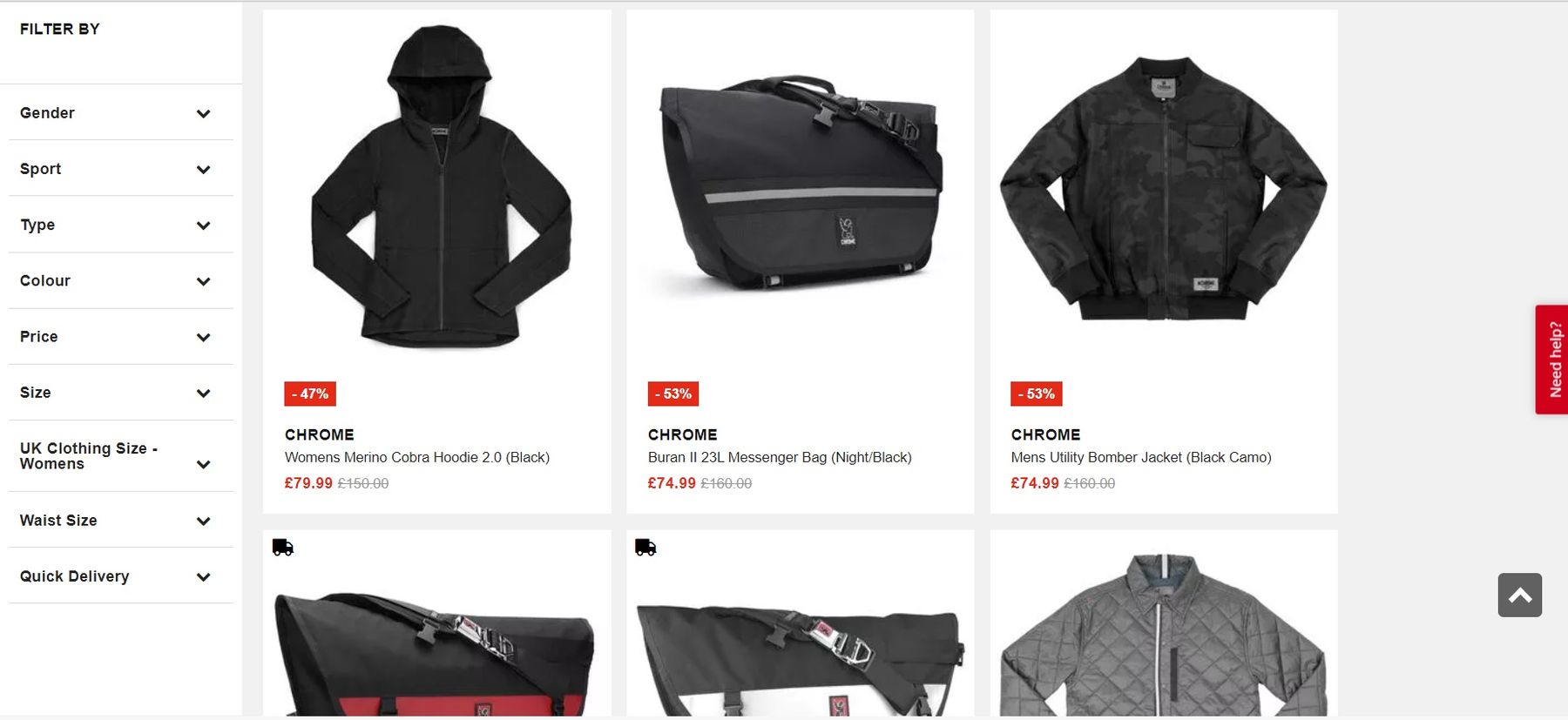Open the Quick Delivery filter
Image resolution: width=1568 pixels, height=720 pixels.
click(121, 576)
